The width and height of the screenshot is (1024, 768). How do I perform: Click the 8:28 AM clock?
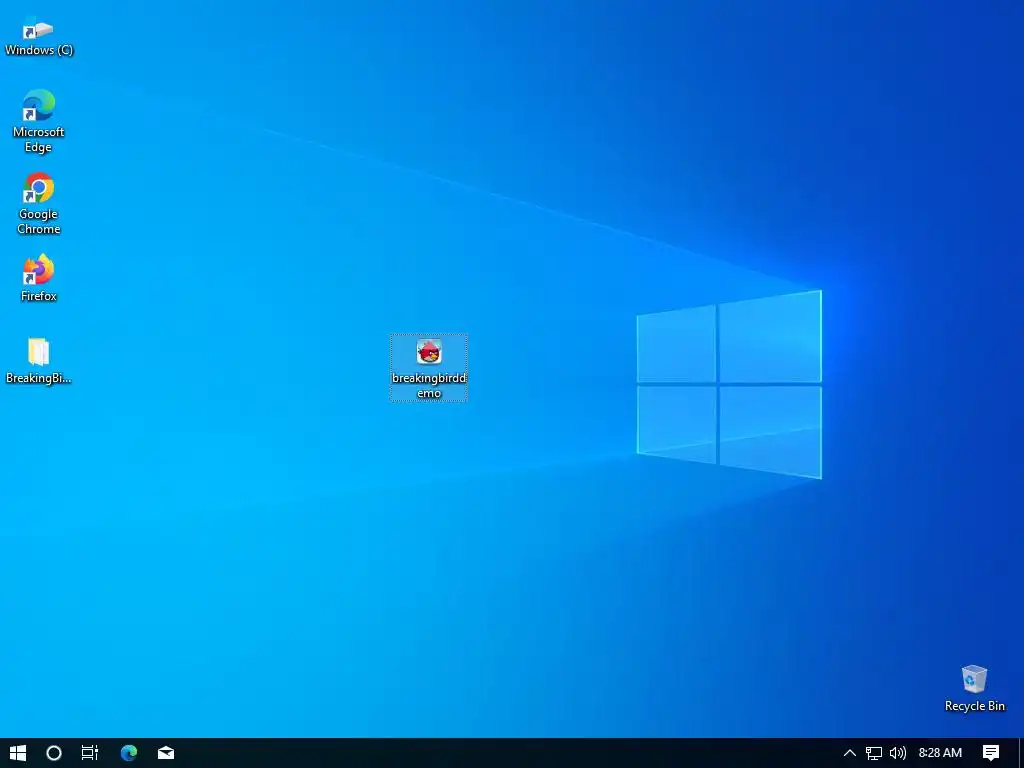(x=940, y=753)
